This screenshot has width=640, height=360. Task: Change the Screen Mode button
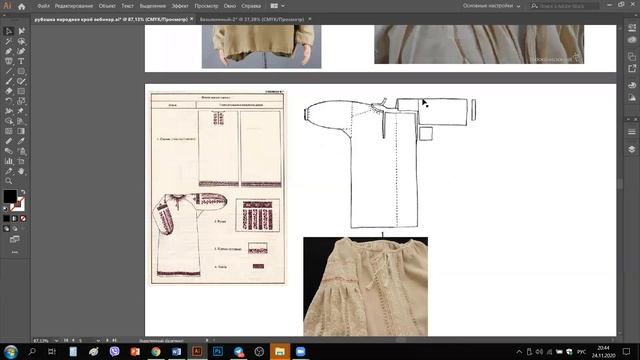(x=15, y=239)
